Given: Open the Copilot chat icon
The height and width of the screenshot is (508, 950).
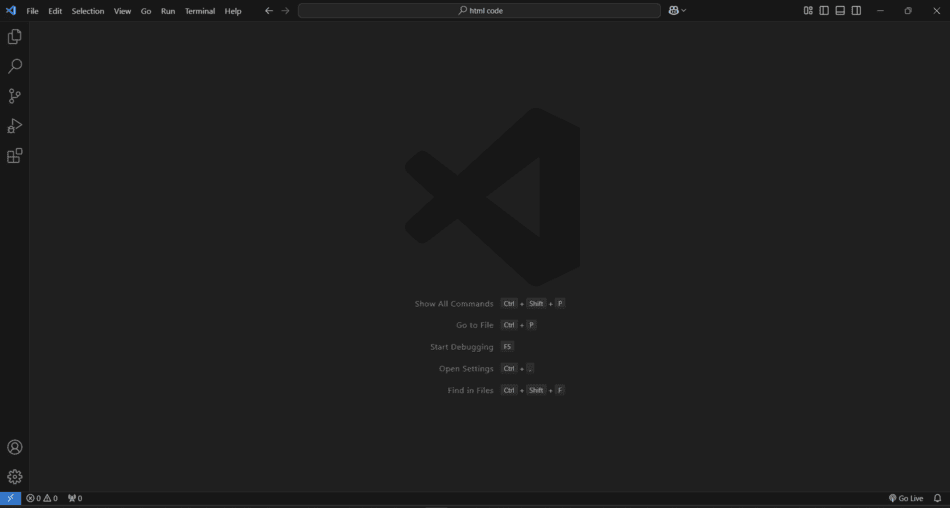Looking at the screenshot, I should (x=673, y=10).
